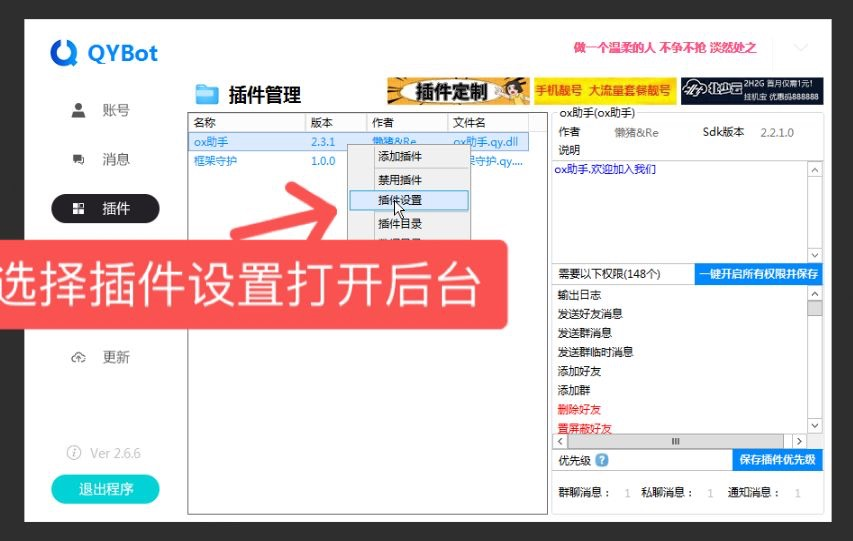This screenshot has height=541, width=853.
Task: Sort by the 名称 column header
Action: pos(247,122)
